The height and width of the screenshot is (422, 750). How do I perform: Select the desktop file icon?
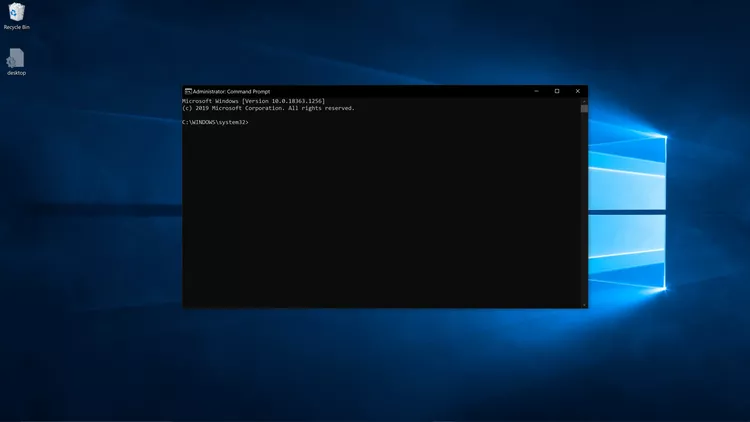(x=16, y=58)
